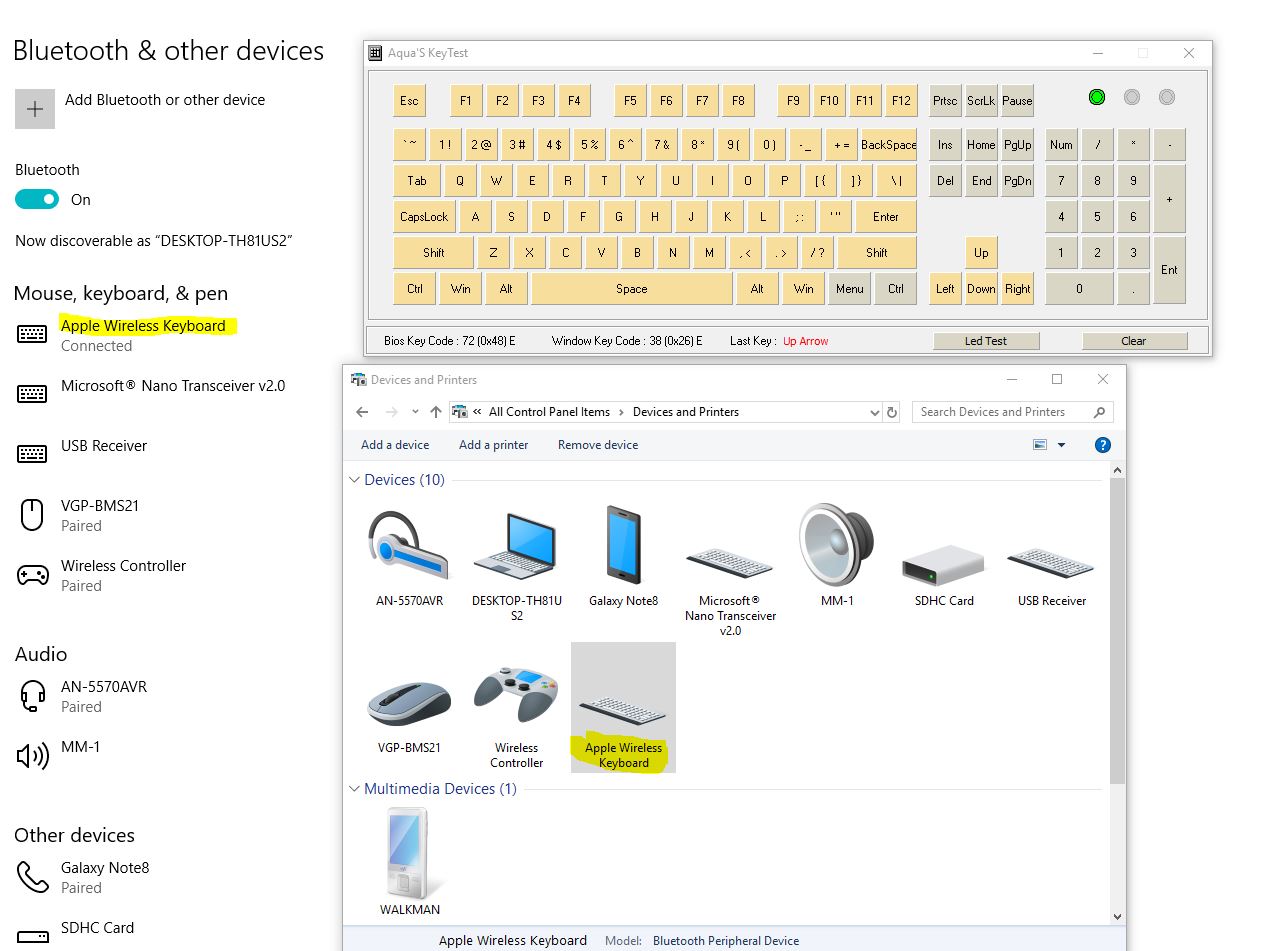
Task: Open the address bar history dropdown
Action: coord(874,412)
